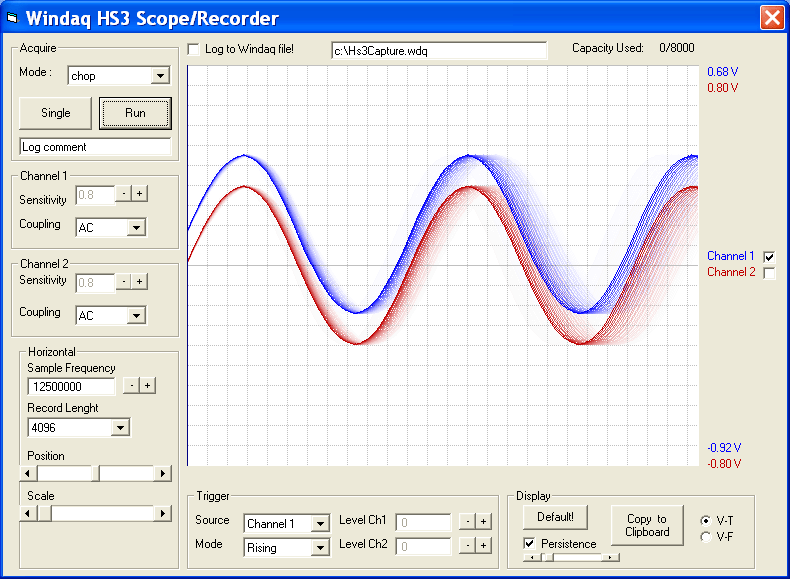
Task: Click the Persistence slider thumb
Action: pyautogui.click(x=548, y=557)
